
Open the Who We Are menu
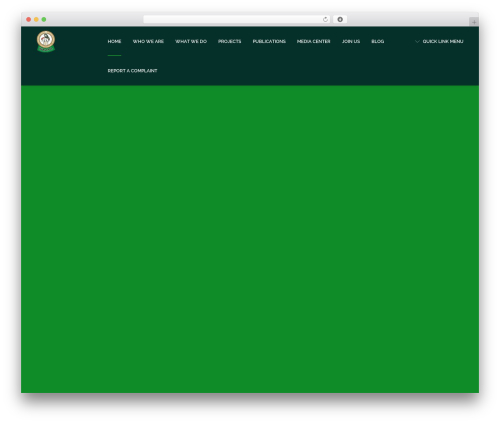coord(148,41)
